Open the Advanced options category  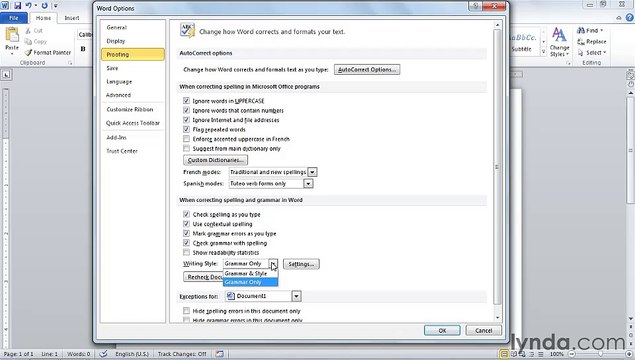tap(133, 95)
